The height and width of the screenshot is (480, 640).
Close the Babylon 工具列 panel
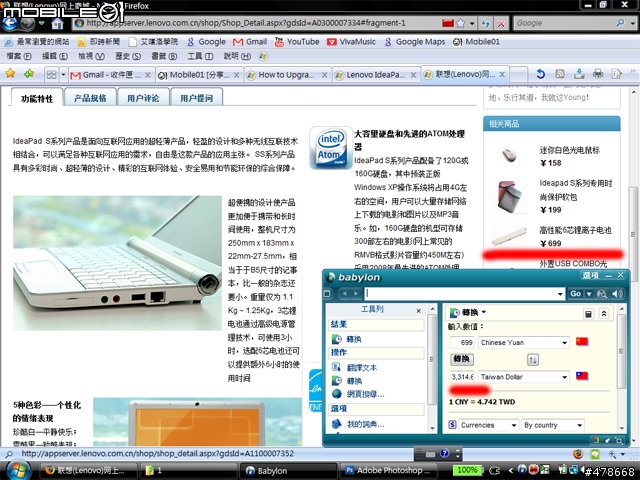click(419, 311)
